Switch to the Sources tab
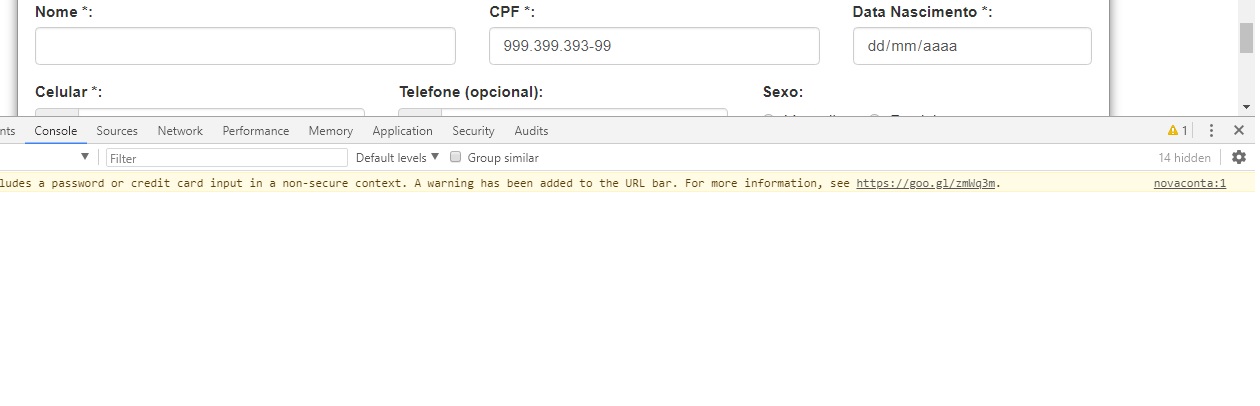The width and height of the screenshot is (1260, 406). [117, 131]
